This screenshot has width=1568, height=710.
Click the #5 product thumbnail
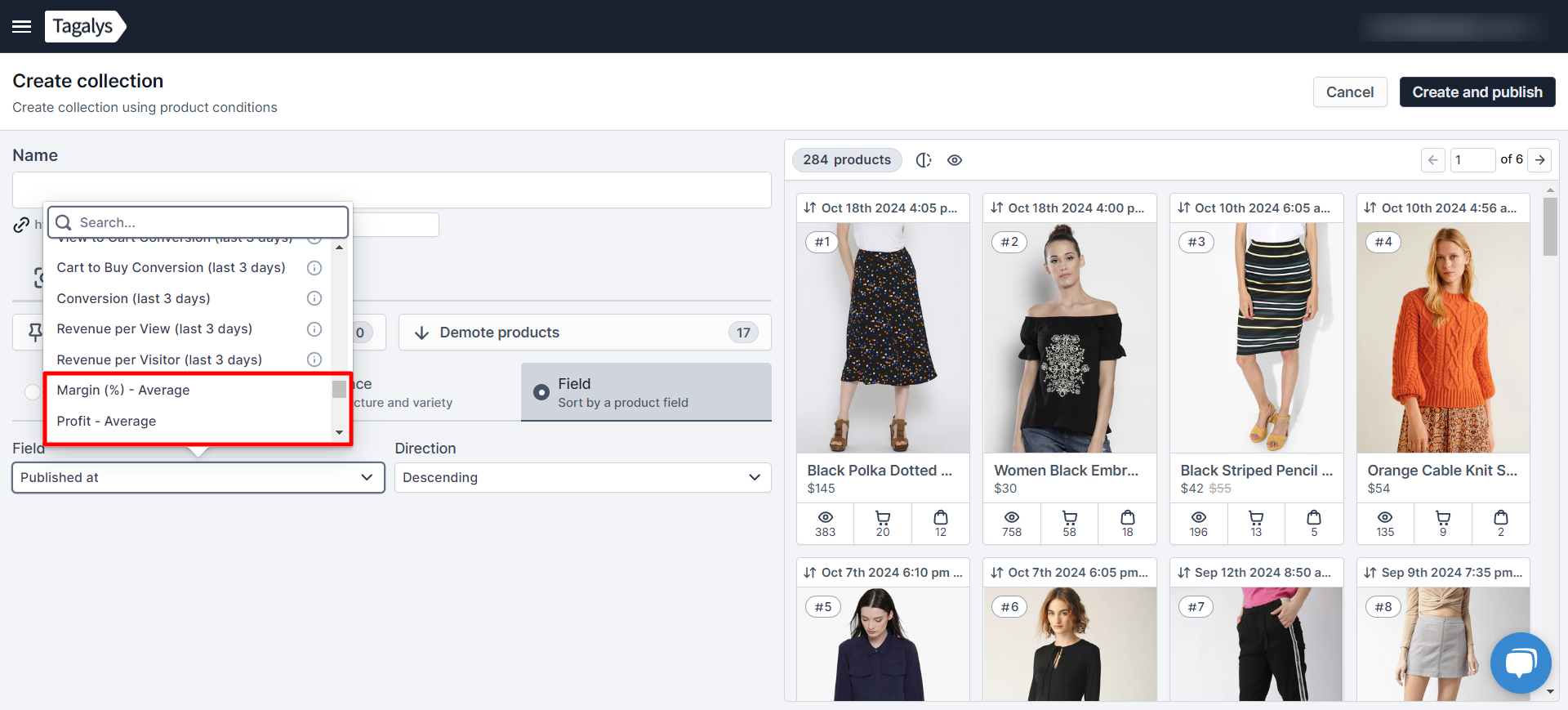pyautogui.click(x=883, y=644)
